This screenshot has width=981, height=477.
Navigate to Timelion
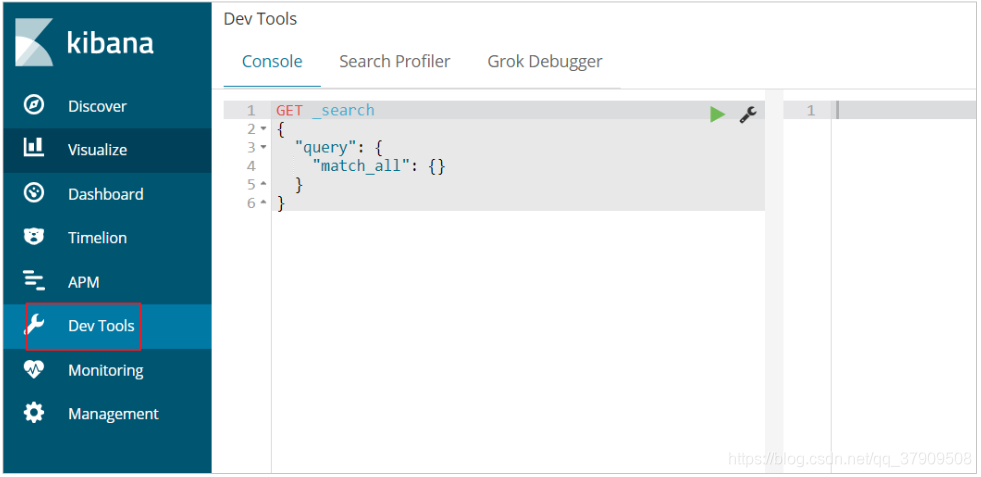pyautogui.click(x=108, y=238)
